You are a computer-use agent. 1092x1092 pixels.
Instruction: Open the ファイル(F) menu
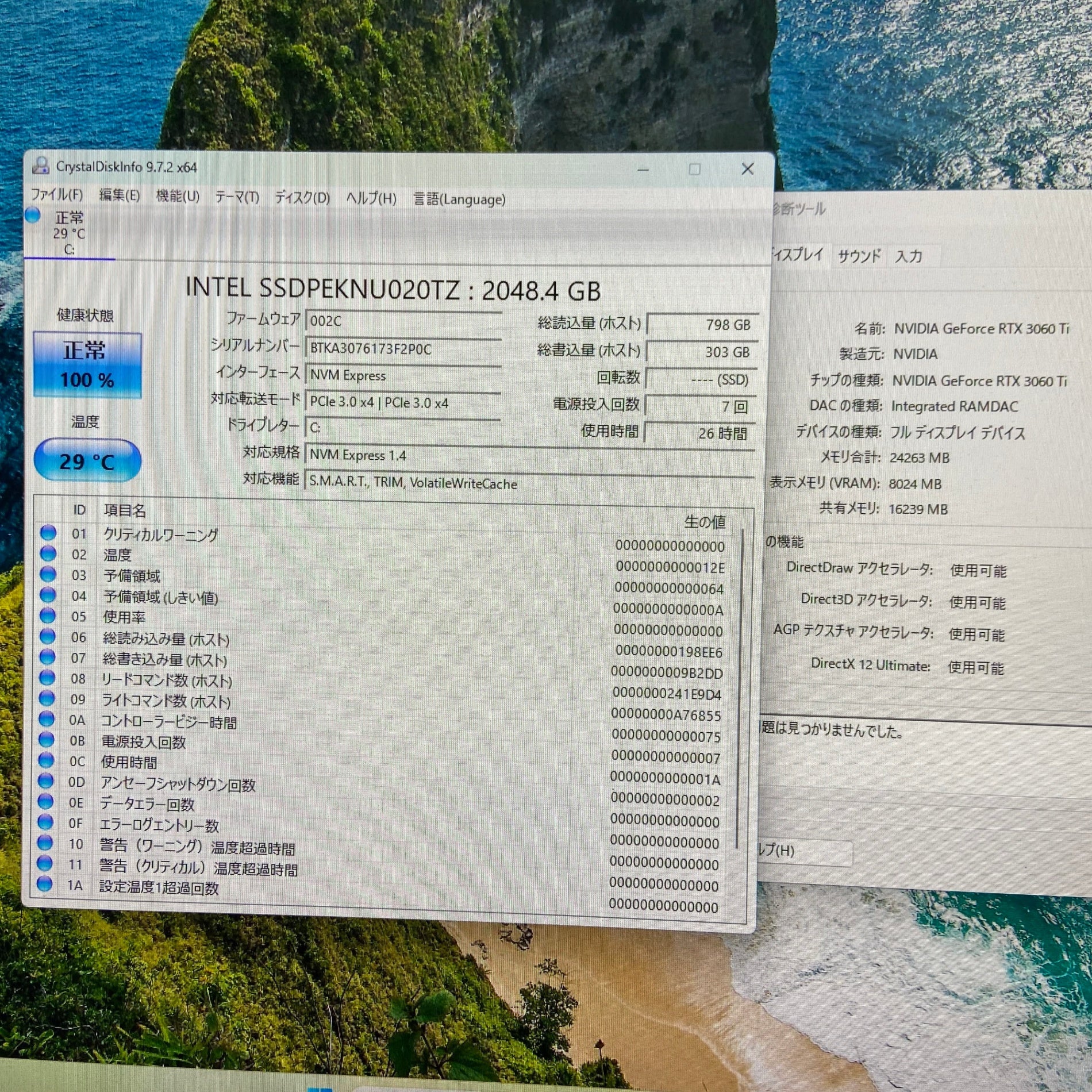point(56,195)
